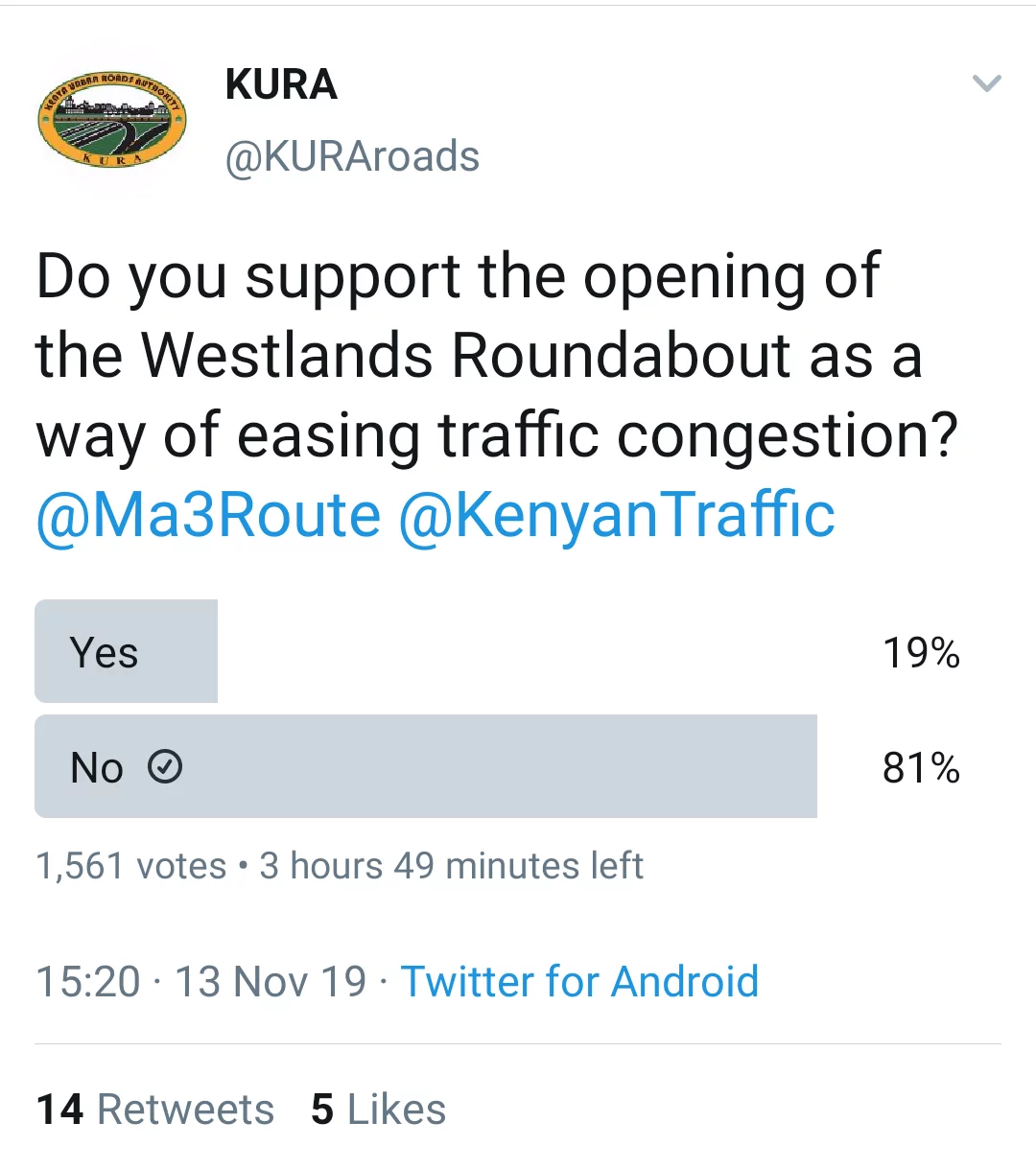Click the filled portion of No bar
Screen dimensions: 1036x1169
tap(426, 766)
